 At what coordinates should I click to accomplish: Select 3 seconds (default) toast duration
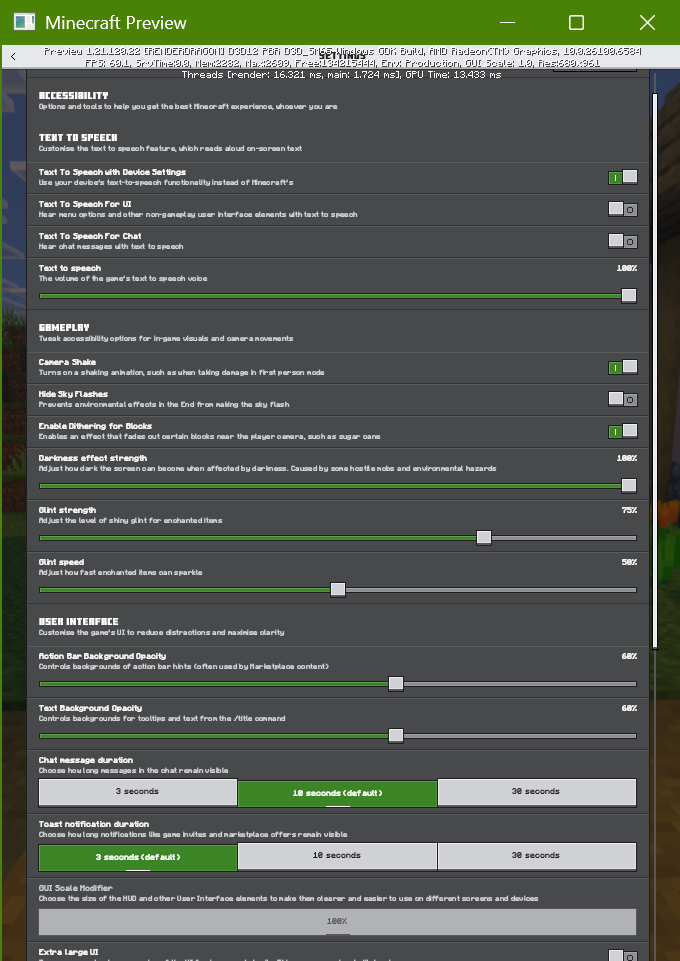click(138, 857)
